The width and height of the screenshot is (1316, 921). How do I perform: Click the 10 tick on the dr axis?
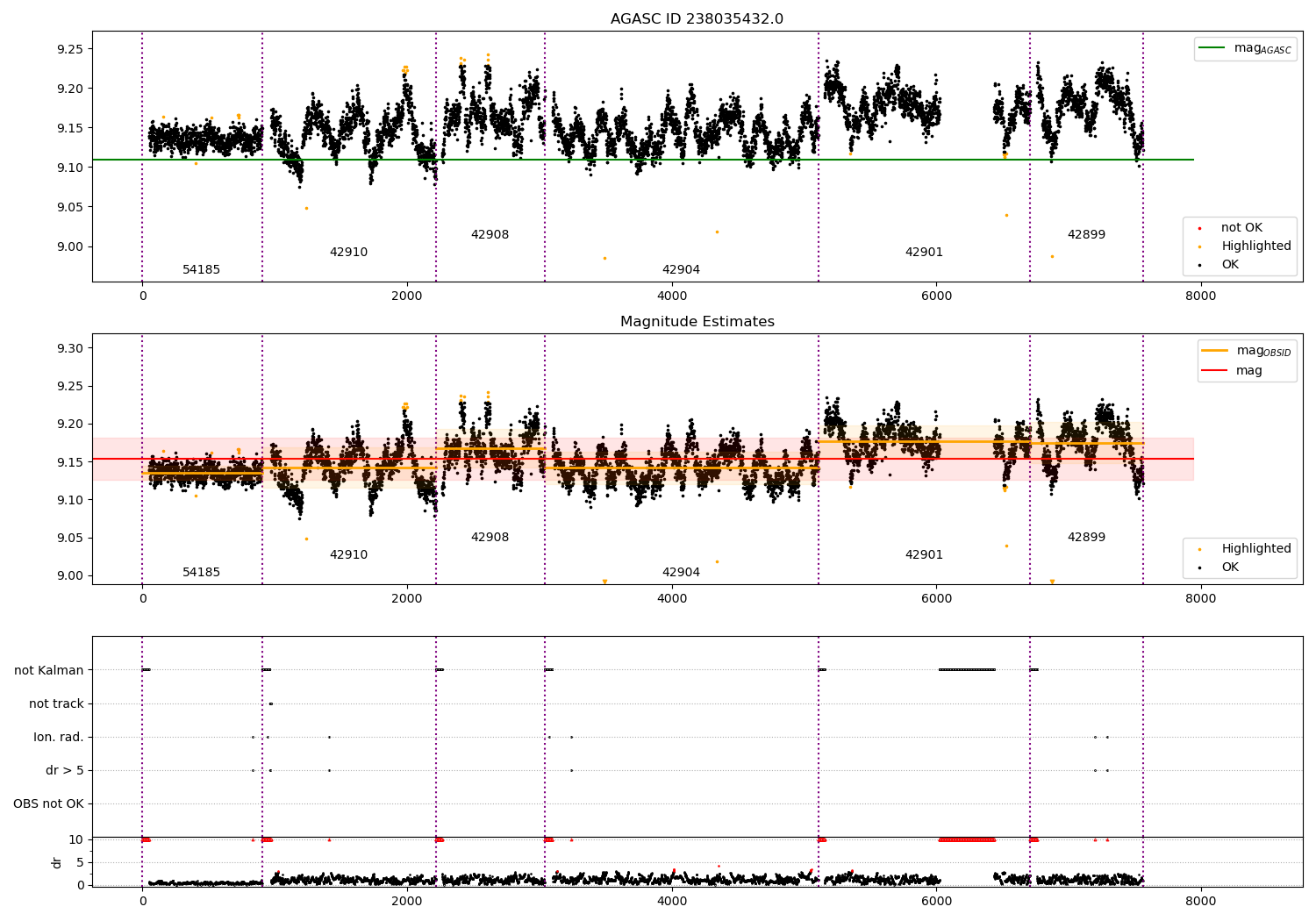(x=76, y=840)
